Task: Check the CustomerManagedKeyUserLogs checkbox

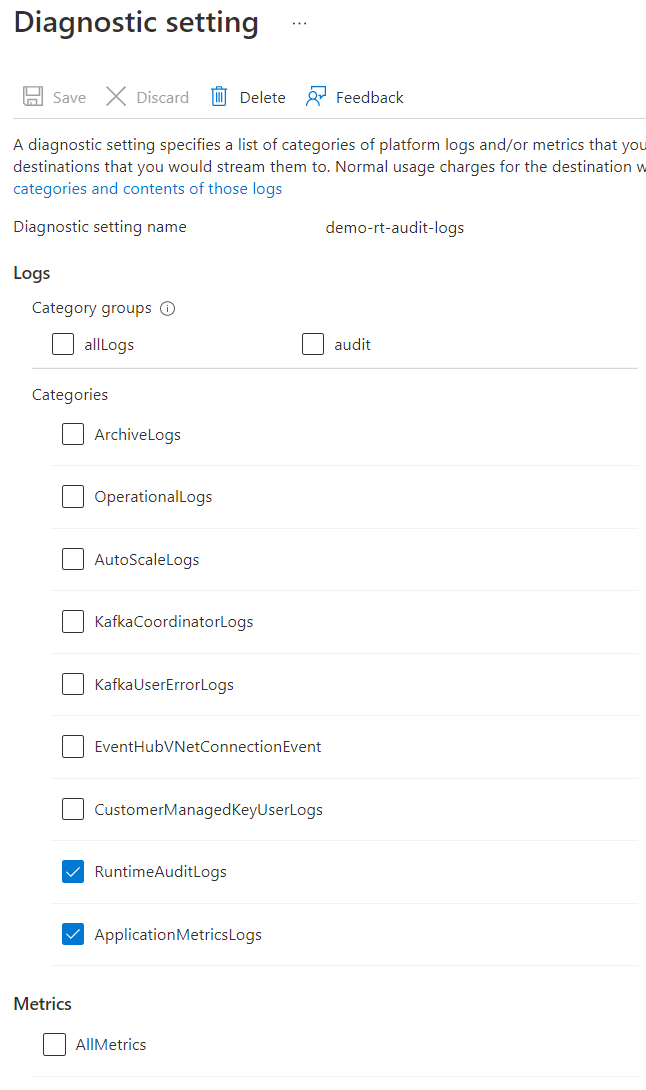Action: pos(73,809)
